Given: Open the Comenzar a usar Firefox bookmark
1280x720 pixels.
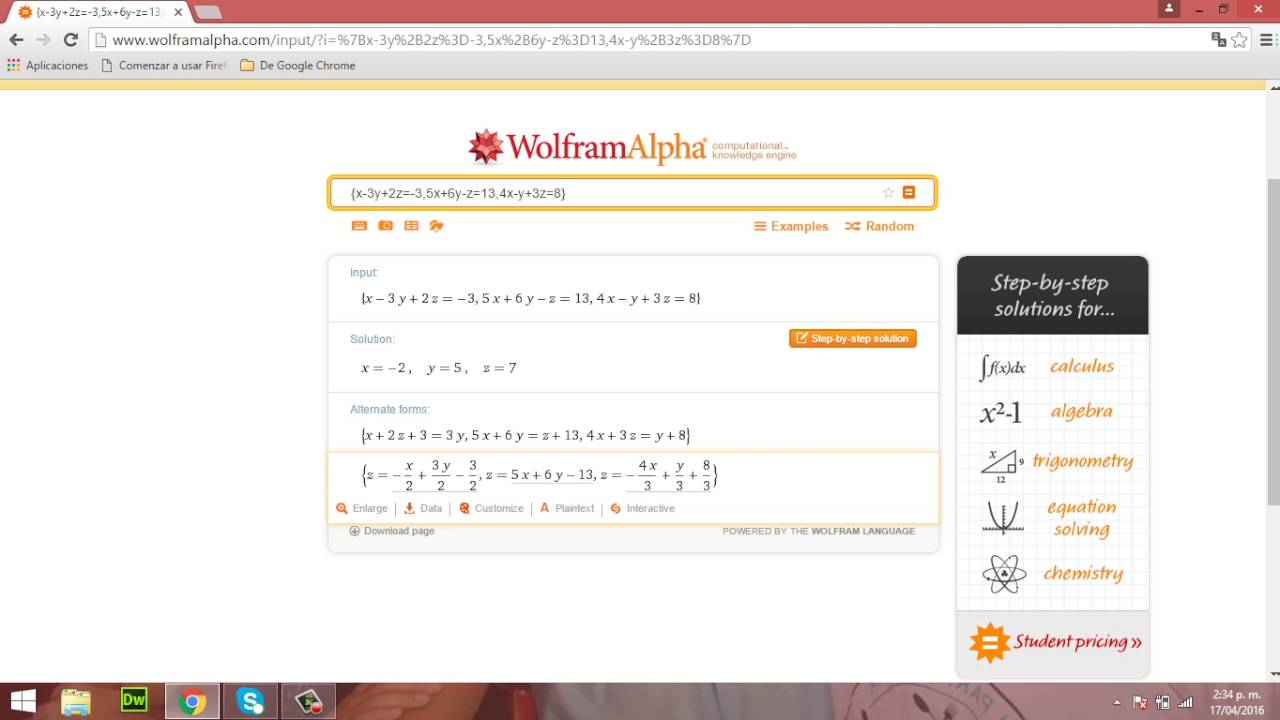Looking at the screenshot, I should click(x=164, y=65).
